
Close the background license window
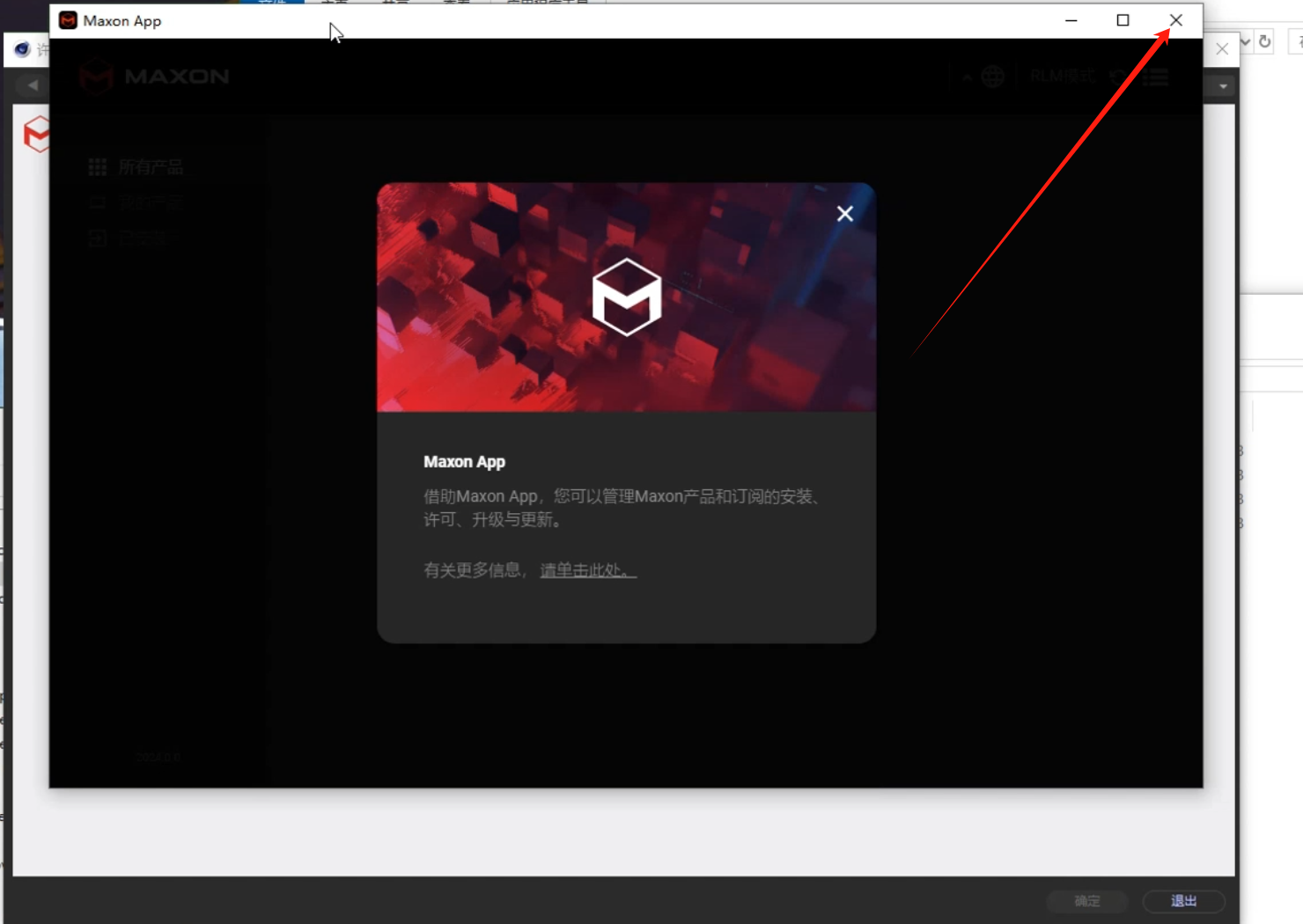1222,49
